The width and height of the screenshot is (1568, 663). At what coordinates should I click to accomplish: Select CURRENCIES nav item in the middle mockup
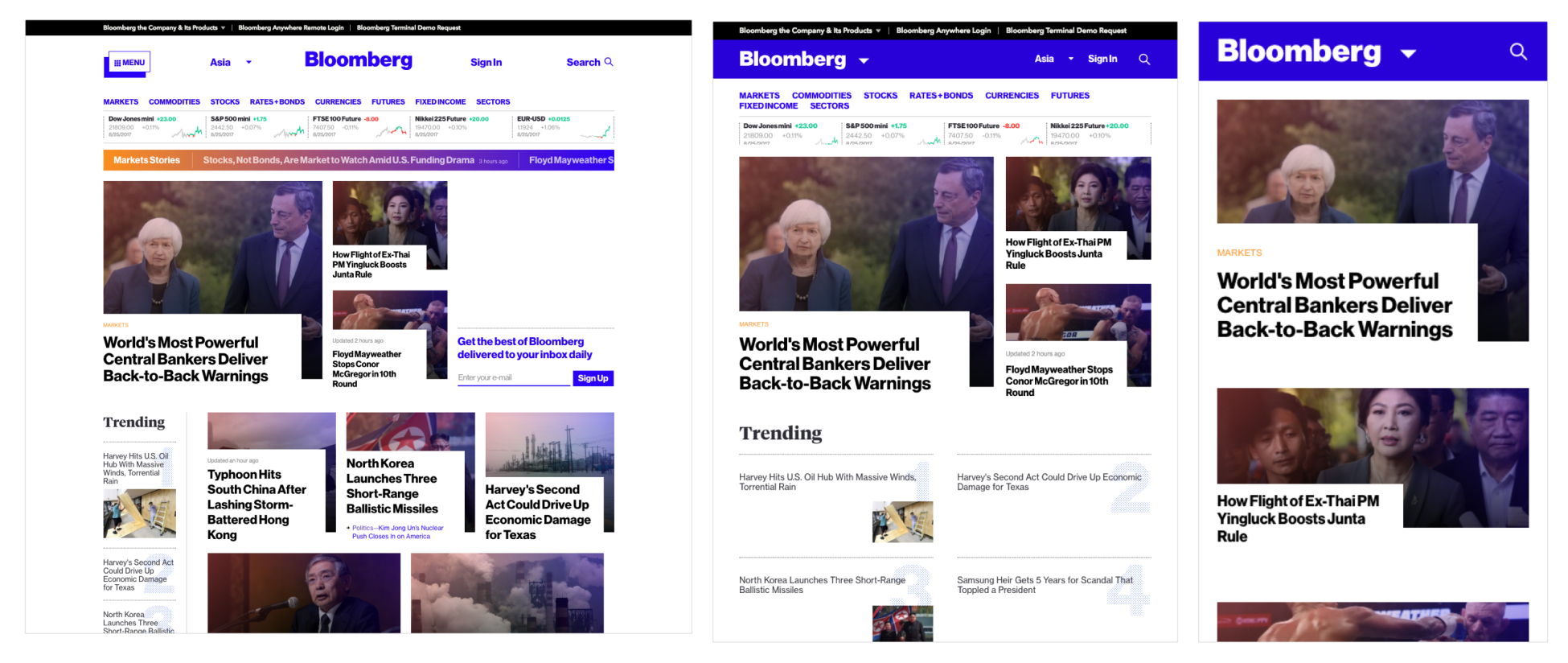[x=1012, y=96]
